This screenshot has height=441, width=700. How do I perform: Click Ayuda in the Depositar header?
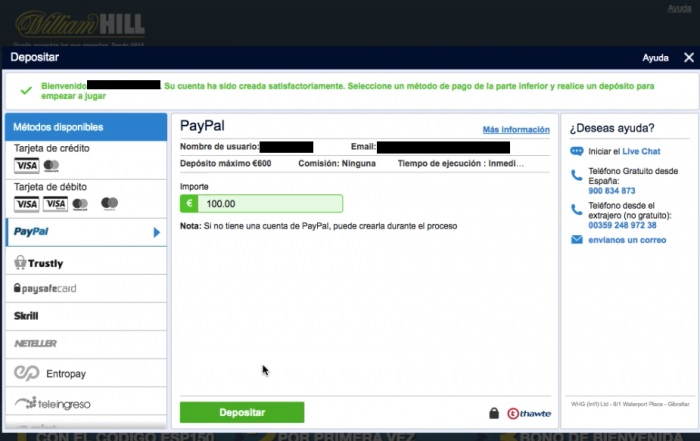click(x=655, y=58)
